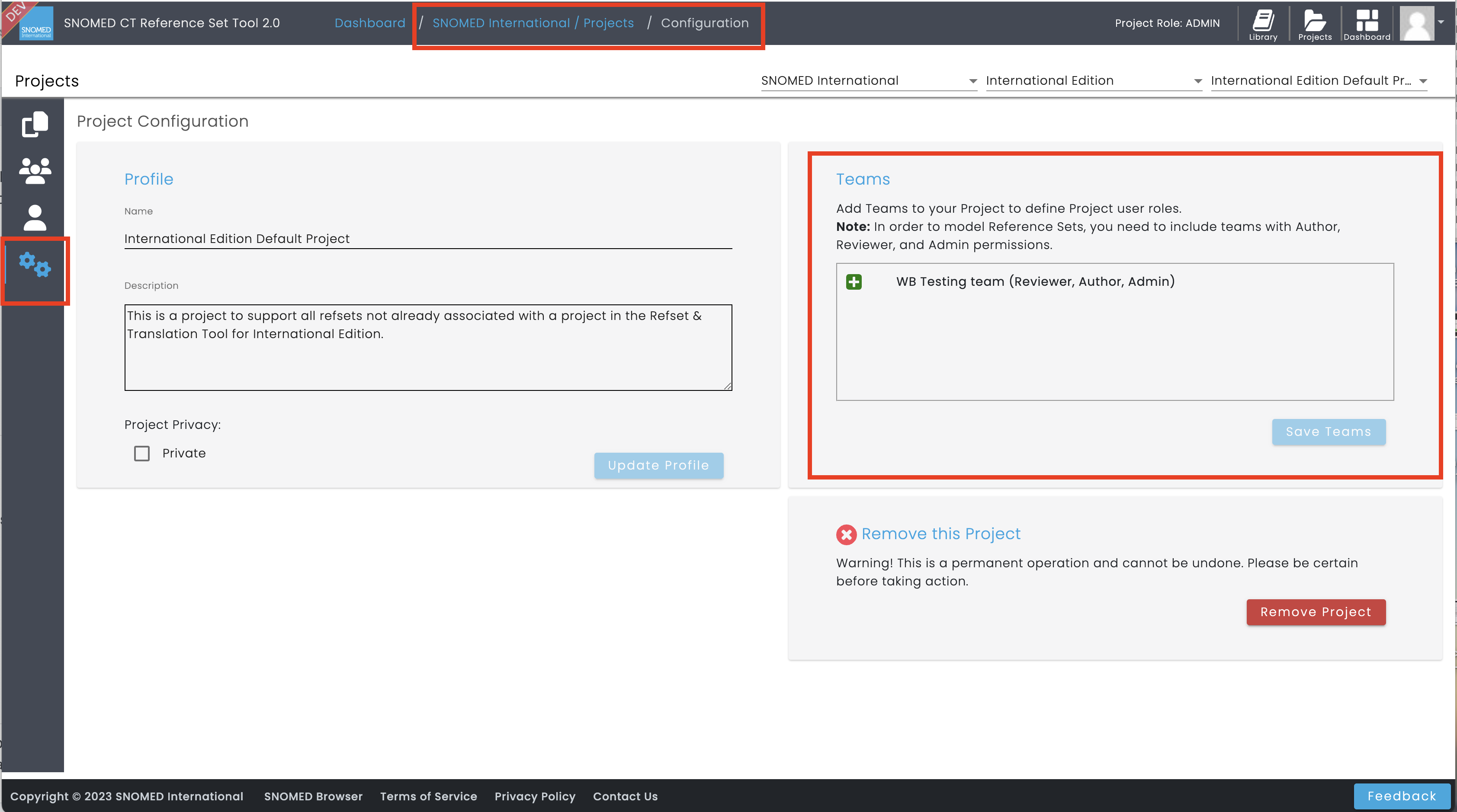
Task: Click the Update Profile button
Action: tap(658, 465)
